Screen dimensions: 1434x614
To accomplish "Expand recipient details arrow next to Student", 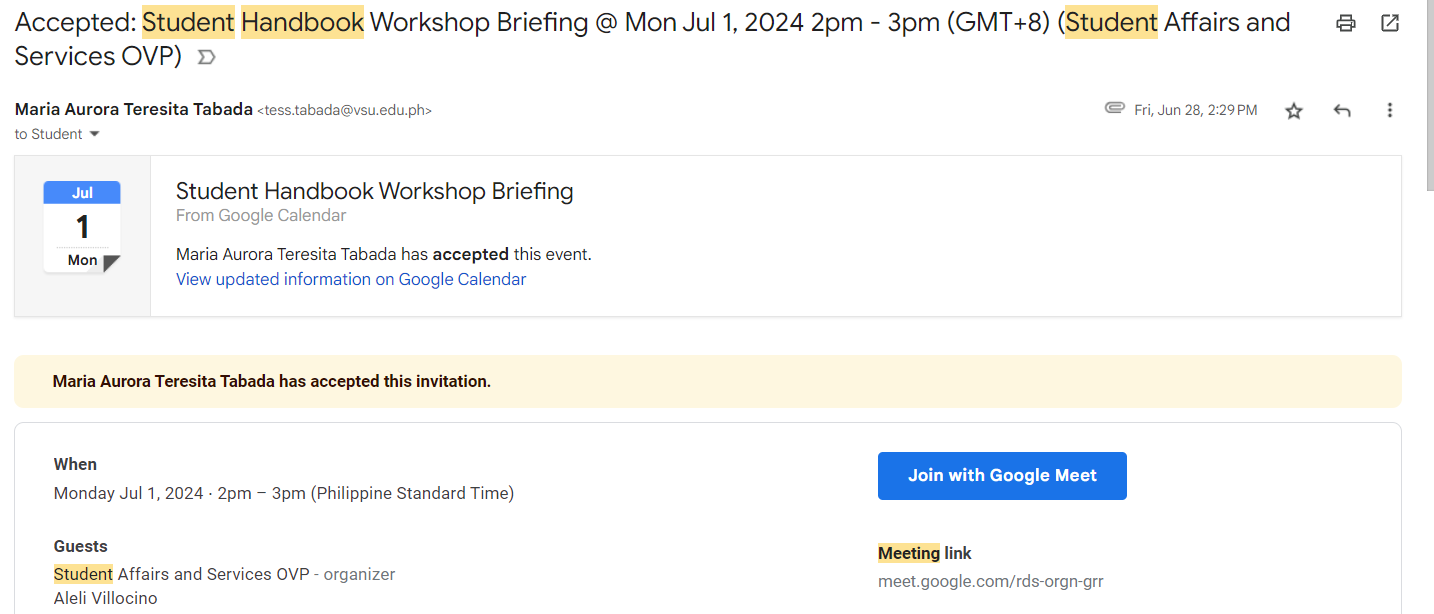I will (95, 134).
